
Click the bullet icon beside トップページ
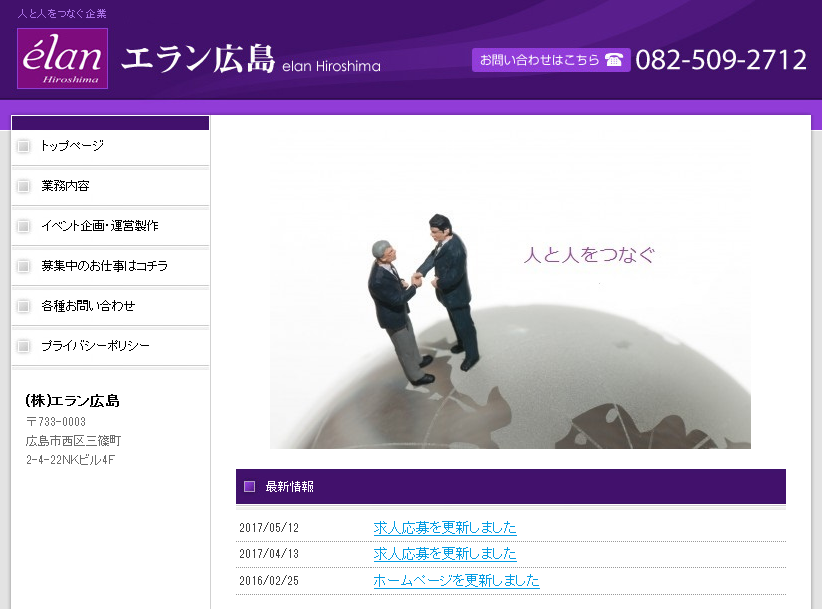(x=24, y=146)
